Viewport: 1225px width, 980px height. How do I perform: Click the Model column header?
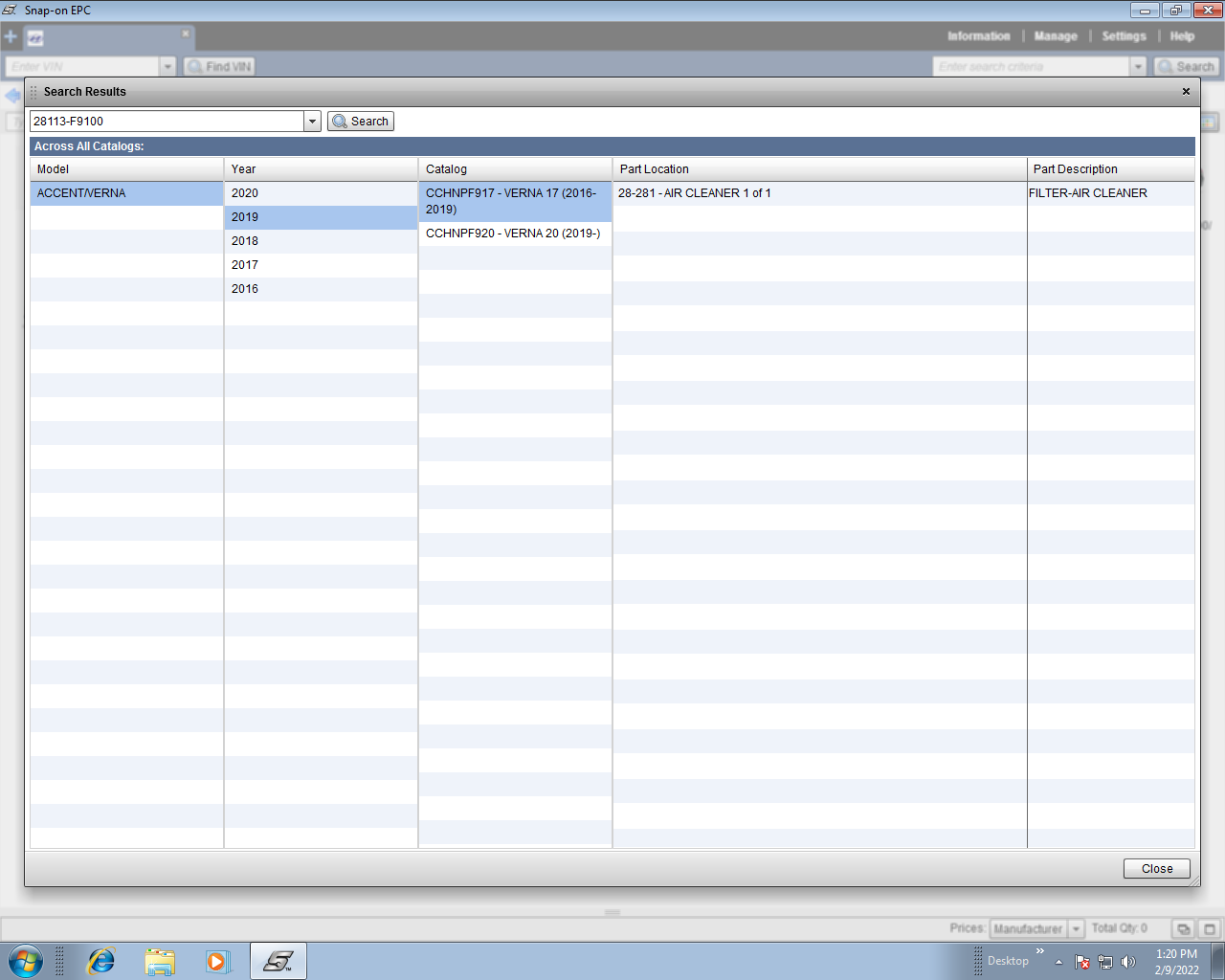(126, 169)
